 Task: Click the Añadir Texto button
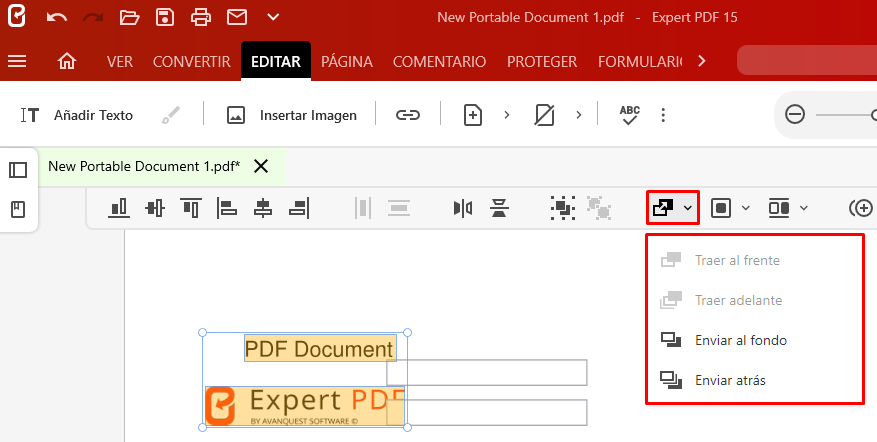point(77,115)
